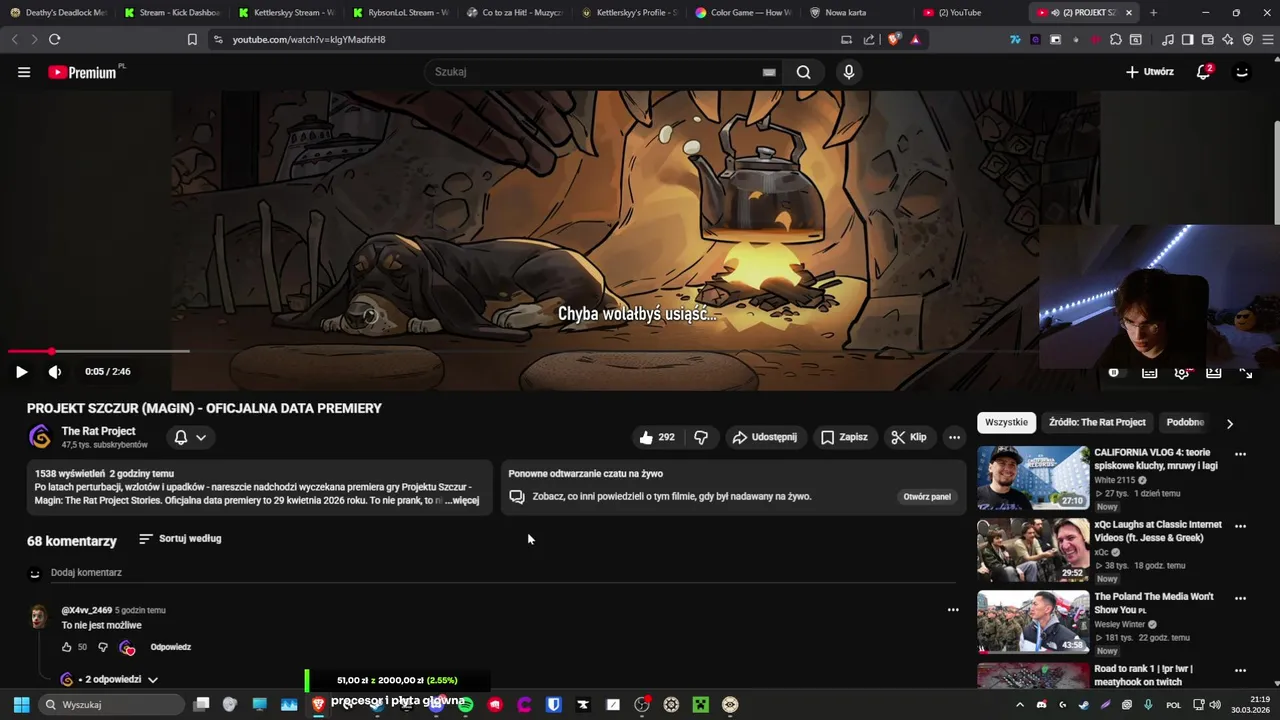Click the Utwórz create button
The width and height of the screenshot is (1280, 720).
tap(1150, 72)
